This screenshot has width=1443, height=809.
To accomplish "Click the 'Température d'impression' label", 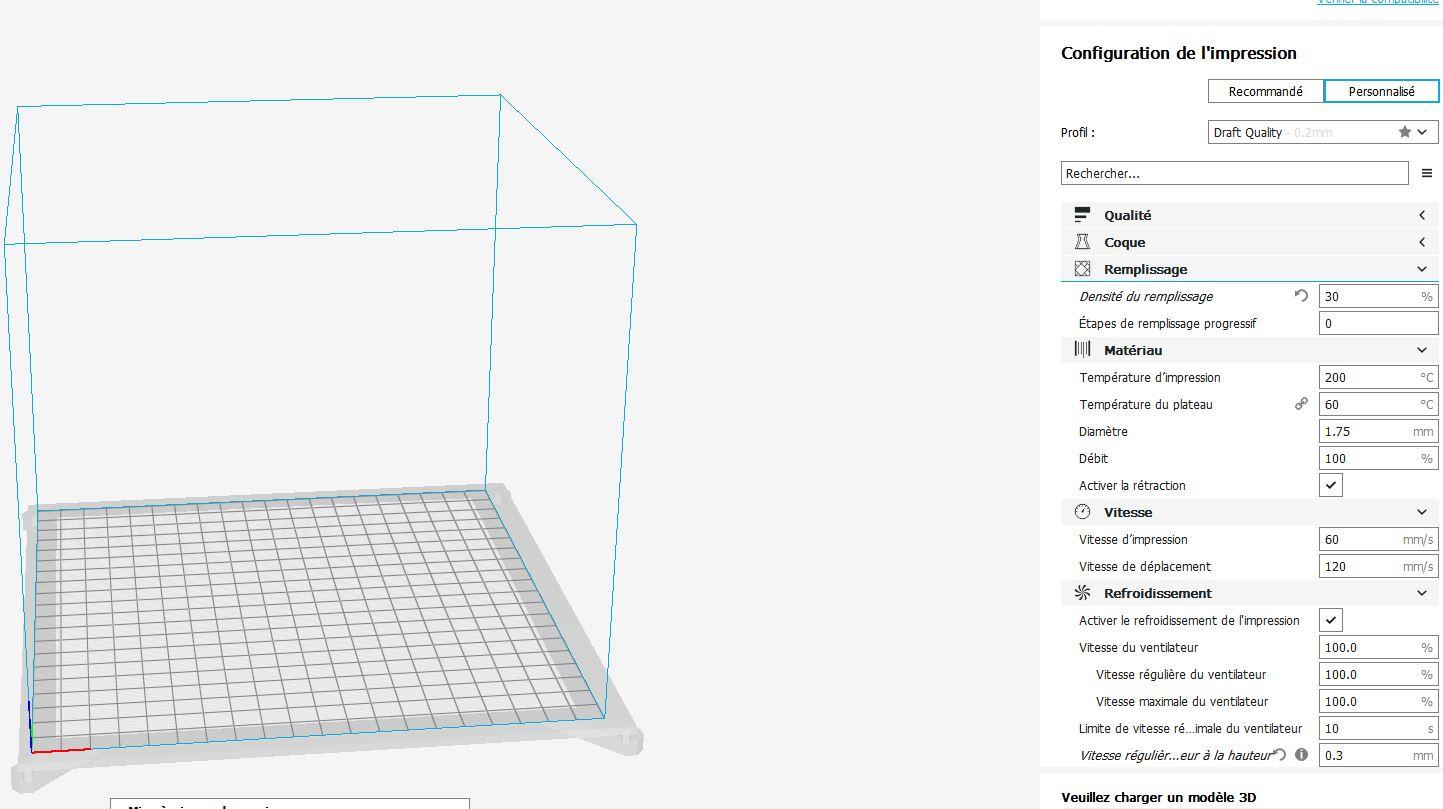I will [x=1150, y=377].
